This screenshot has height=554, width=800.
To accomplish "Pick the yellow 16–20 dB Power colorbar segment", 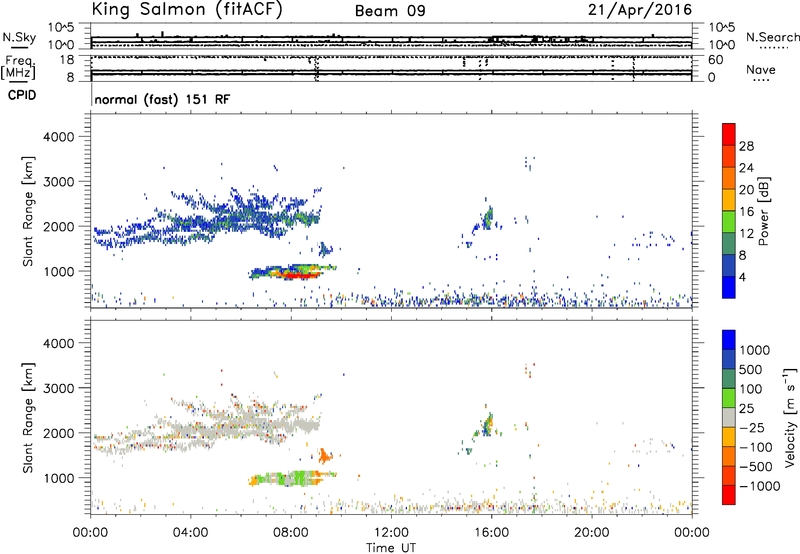I will [x=729, y=199].
